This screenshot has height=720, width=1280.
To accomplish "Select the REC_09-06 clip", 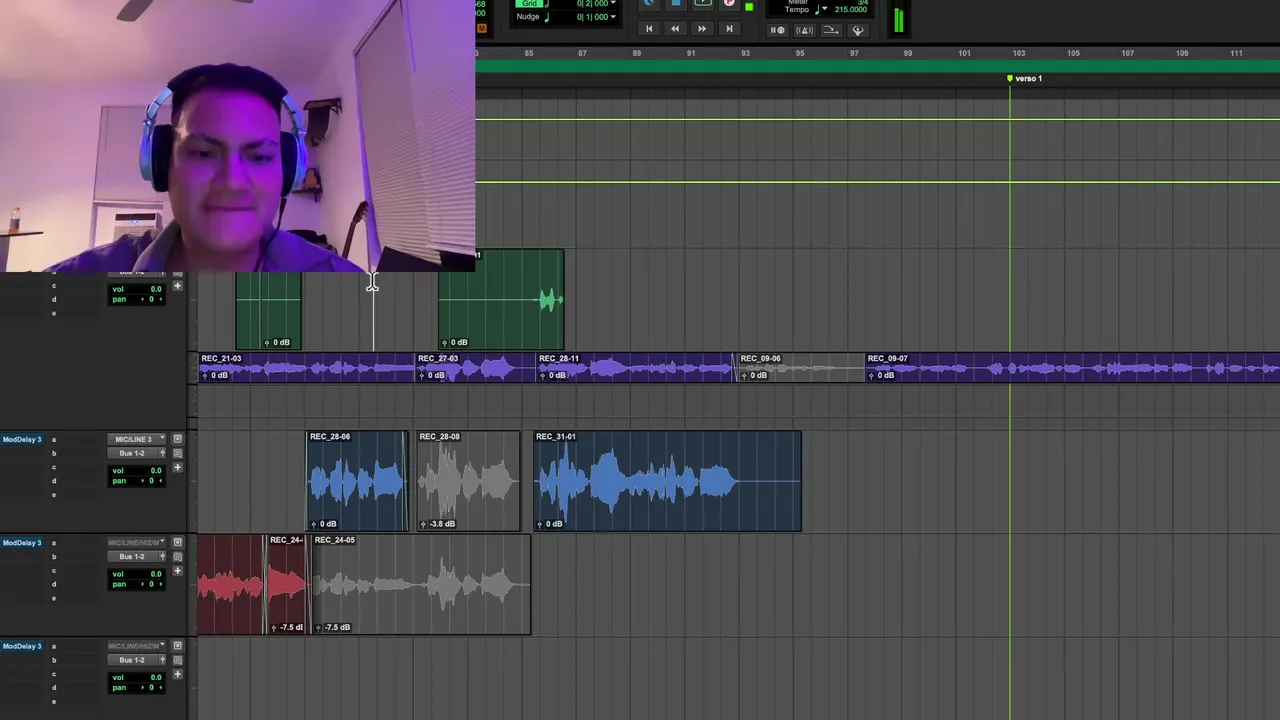I will (x=800, y=367).
